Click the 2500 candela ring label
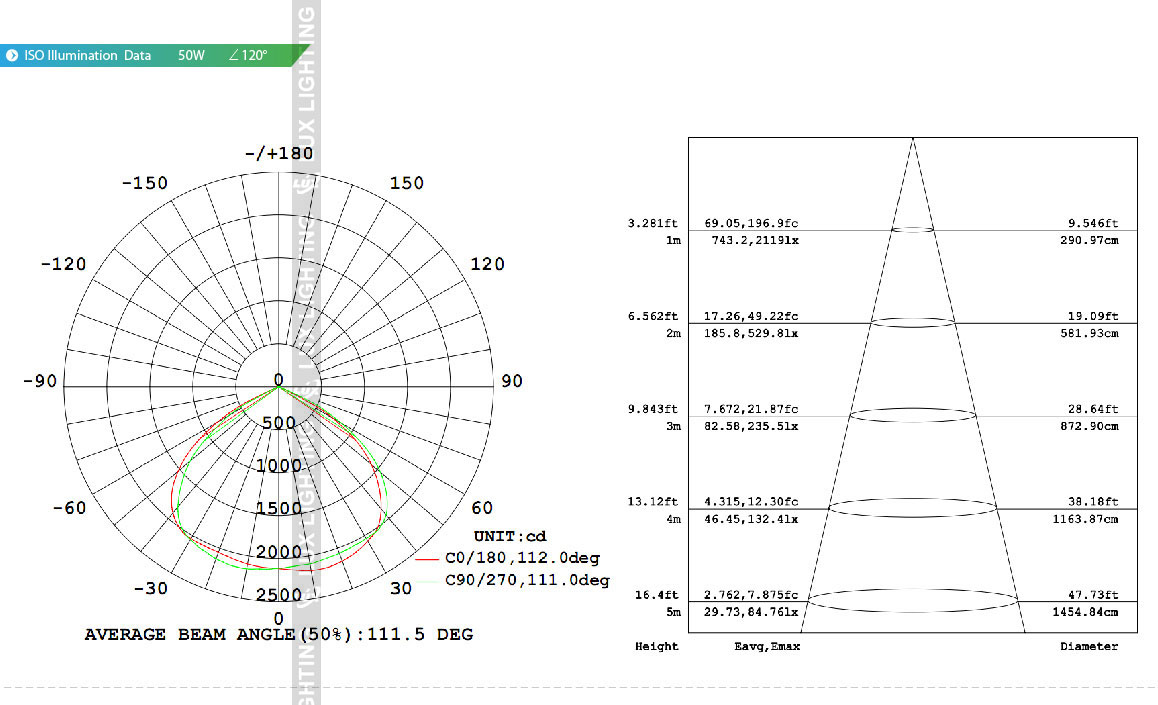Image resolution: width=1158 pixels, height=705 pixels. coord(279,595)
